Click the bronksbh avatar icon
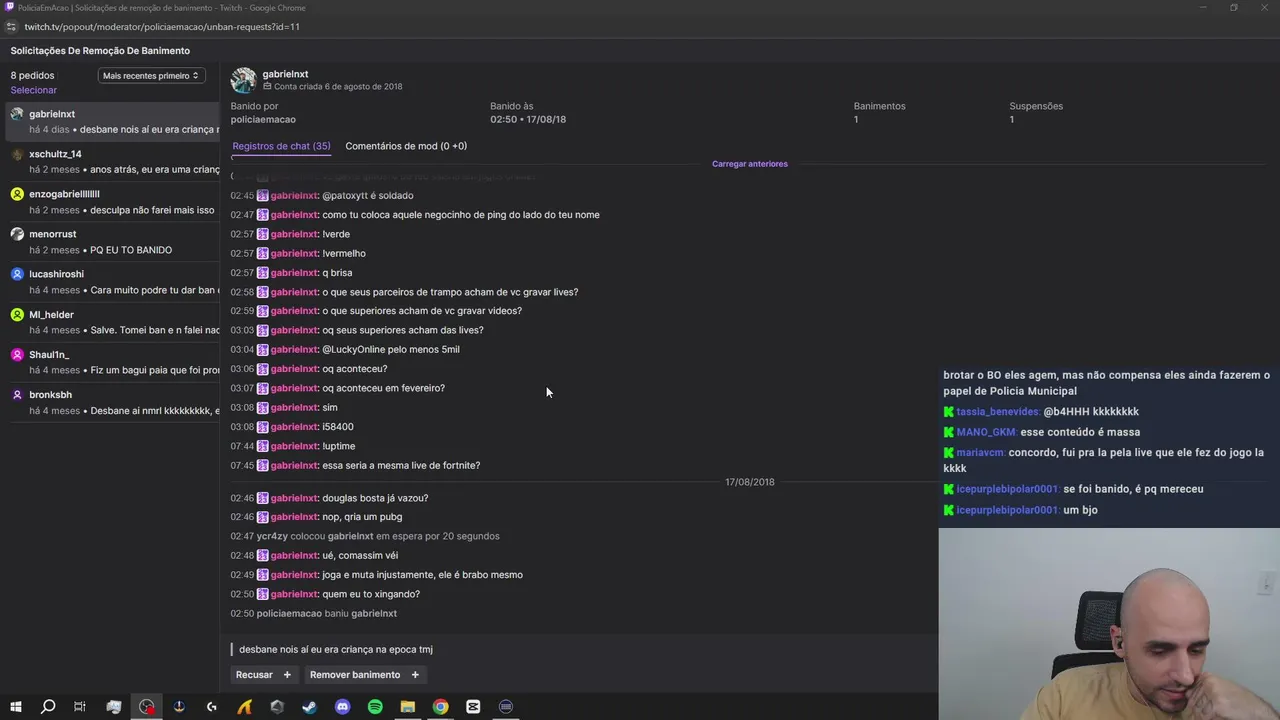 [x=17, y=394]
